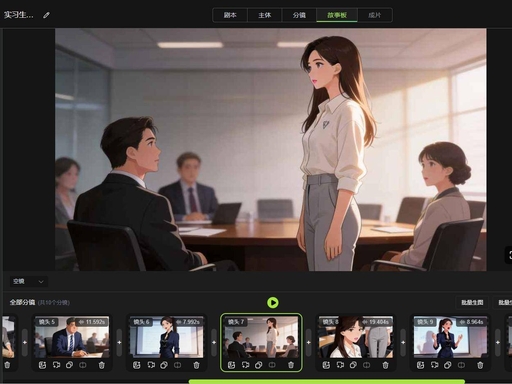Click the video generate icon under 镜头 6
Screen dimensions: 512x384
[x=151, y=365]
